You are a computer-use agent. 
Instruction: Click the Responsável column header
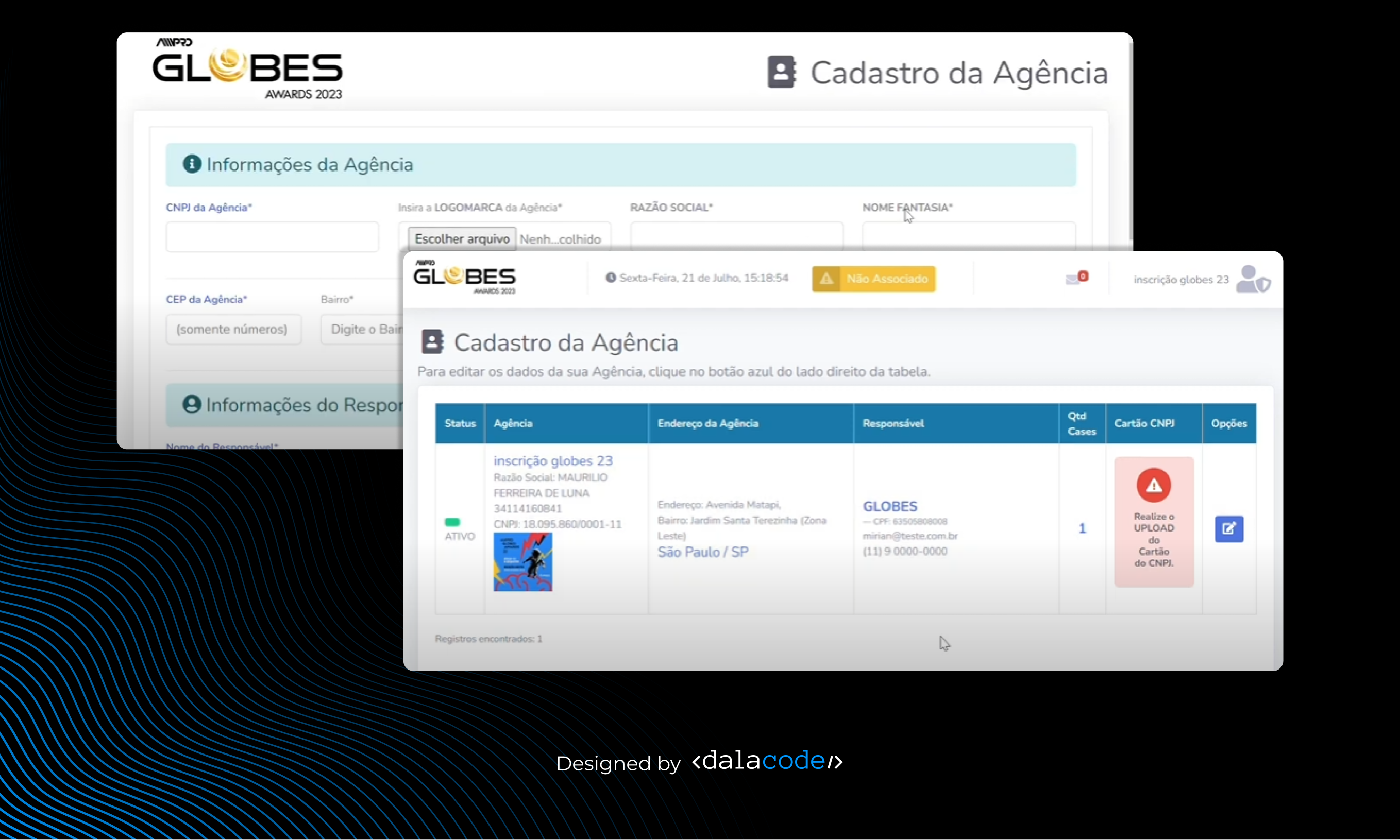point(956,423)
